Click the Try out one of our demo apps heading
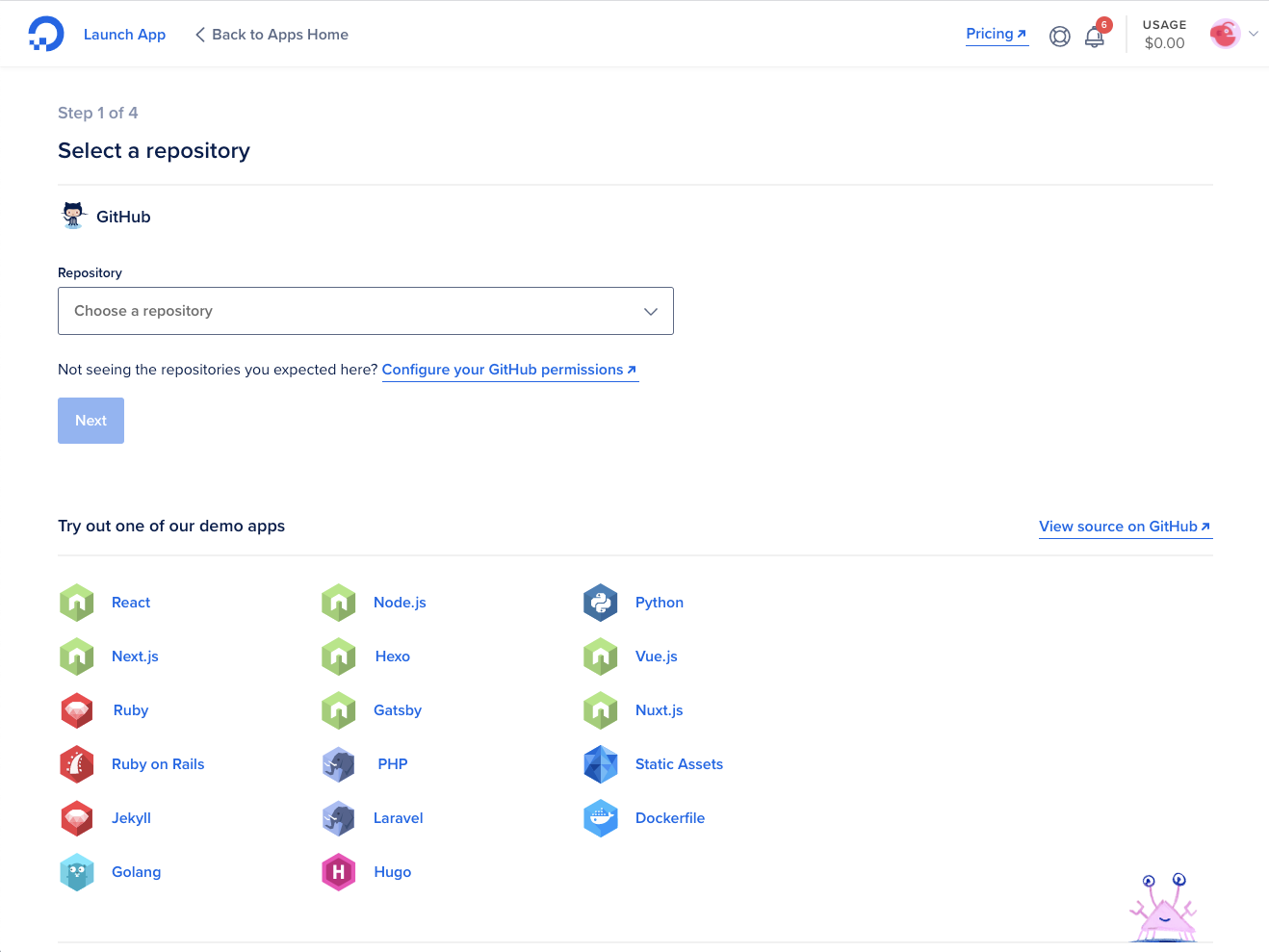The width and height of the screenshot is (1269, 952). pyautogui.click(x=171, y=526)
